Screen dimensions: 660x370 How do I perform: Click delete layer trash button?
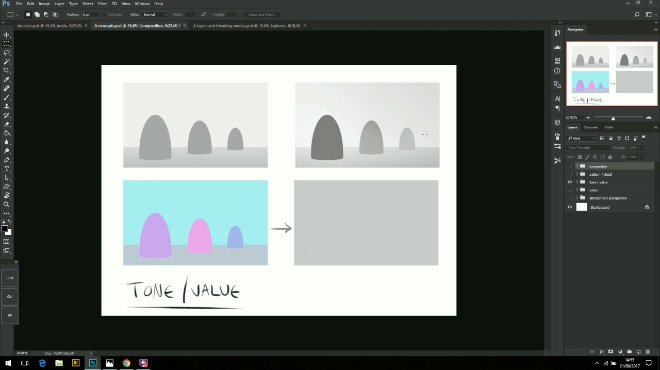[648, 351]
